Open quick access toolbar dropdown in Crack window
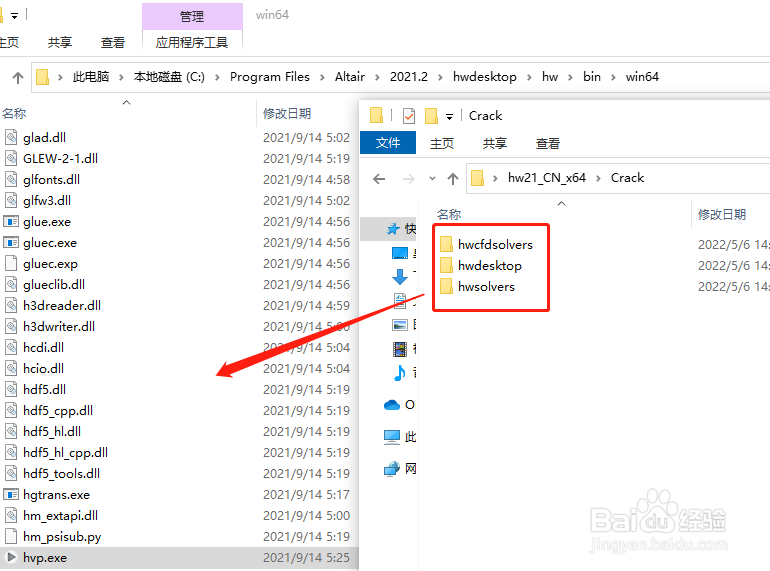Screen dimensions: 770x571 click(x=449, y=116)
